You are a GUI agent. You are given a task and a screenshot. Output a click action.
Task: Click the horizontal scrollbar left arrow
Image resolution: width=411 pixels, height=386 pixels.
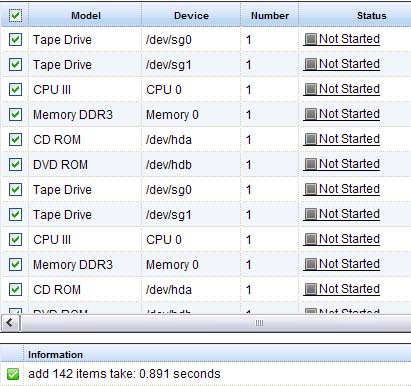point(10,323)
